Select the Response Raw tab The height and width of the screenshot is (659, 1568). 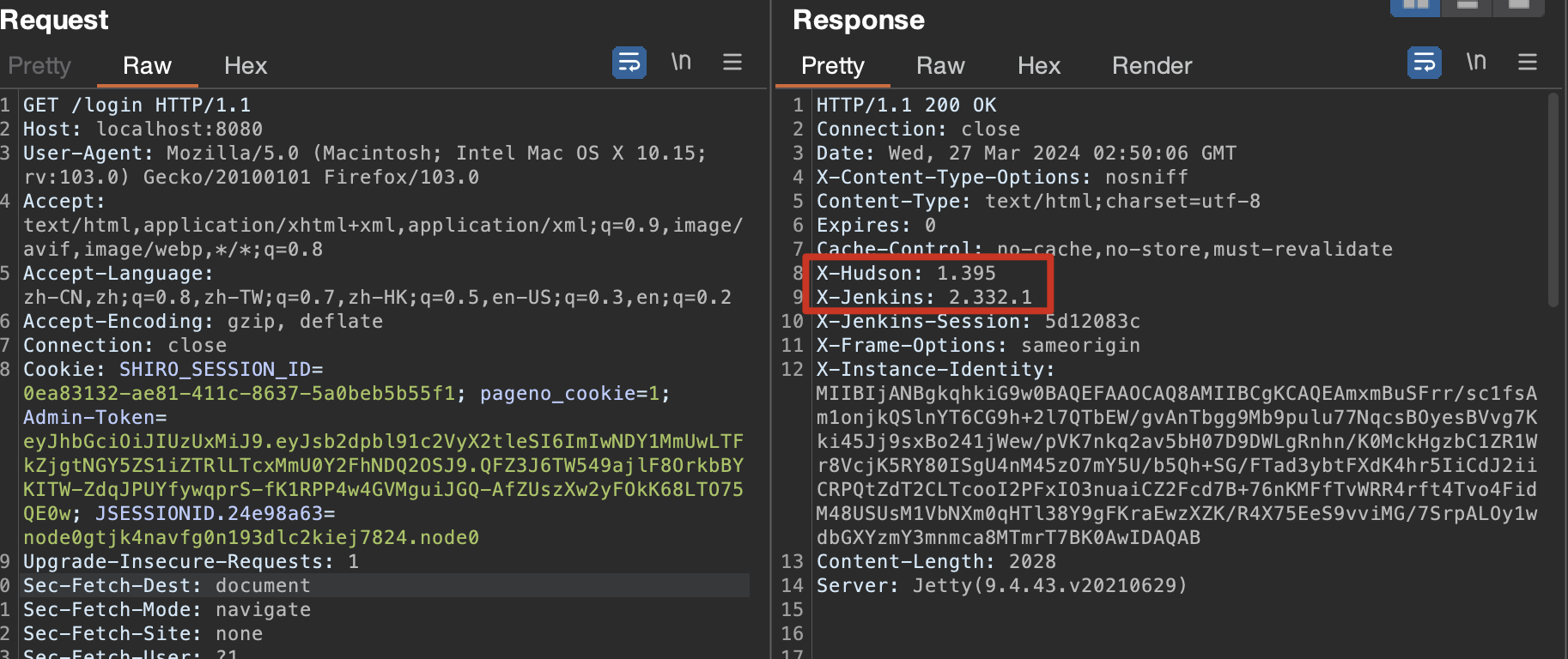[x=940, y=65]
